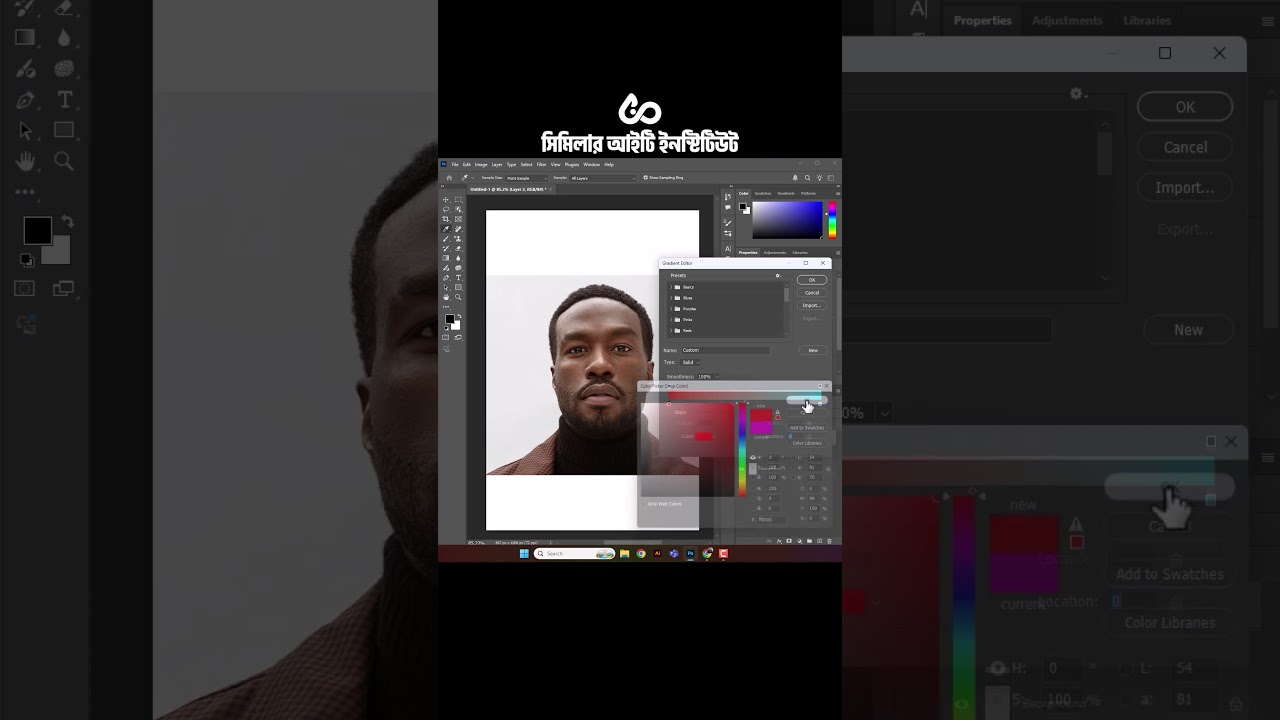1280x720 pixels.
Task: Expand the Pinks preset folder
Action: (671, 320)
